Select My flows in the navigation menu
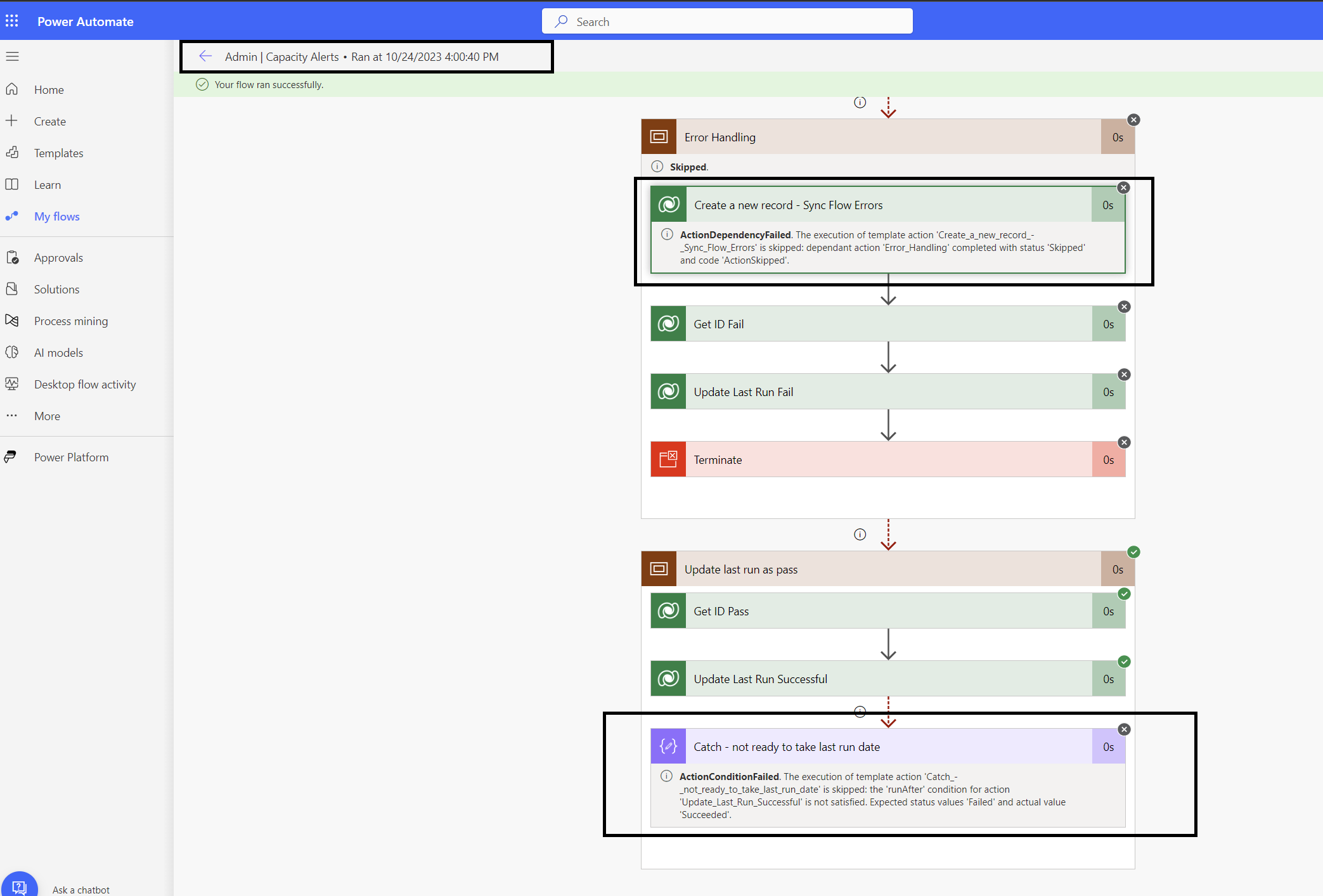 pos(56,216)
